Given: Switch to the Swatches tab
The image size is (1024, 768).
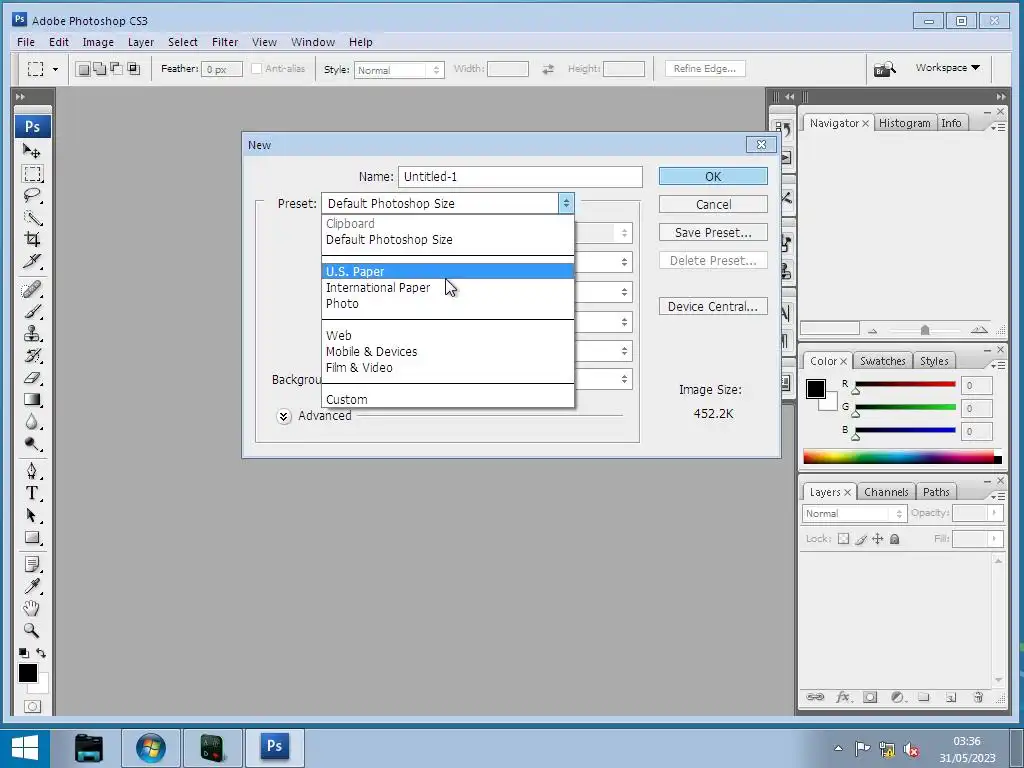Looking at the screenshot, I should click(882, 361).
